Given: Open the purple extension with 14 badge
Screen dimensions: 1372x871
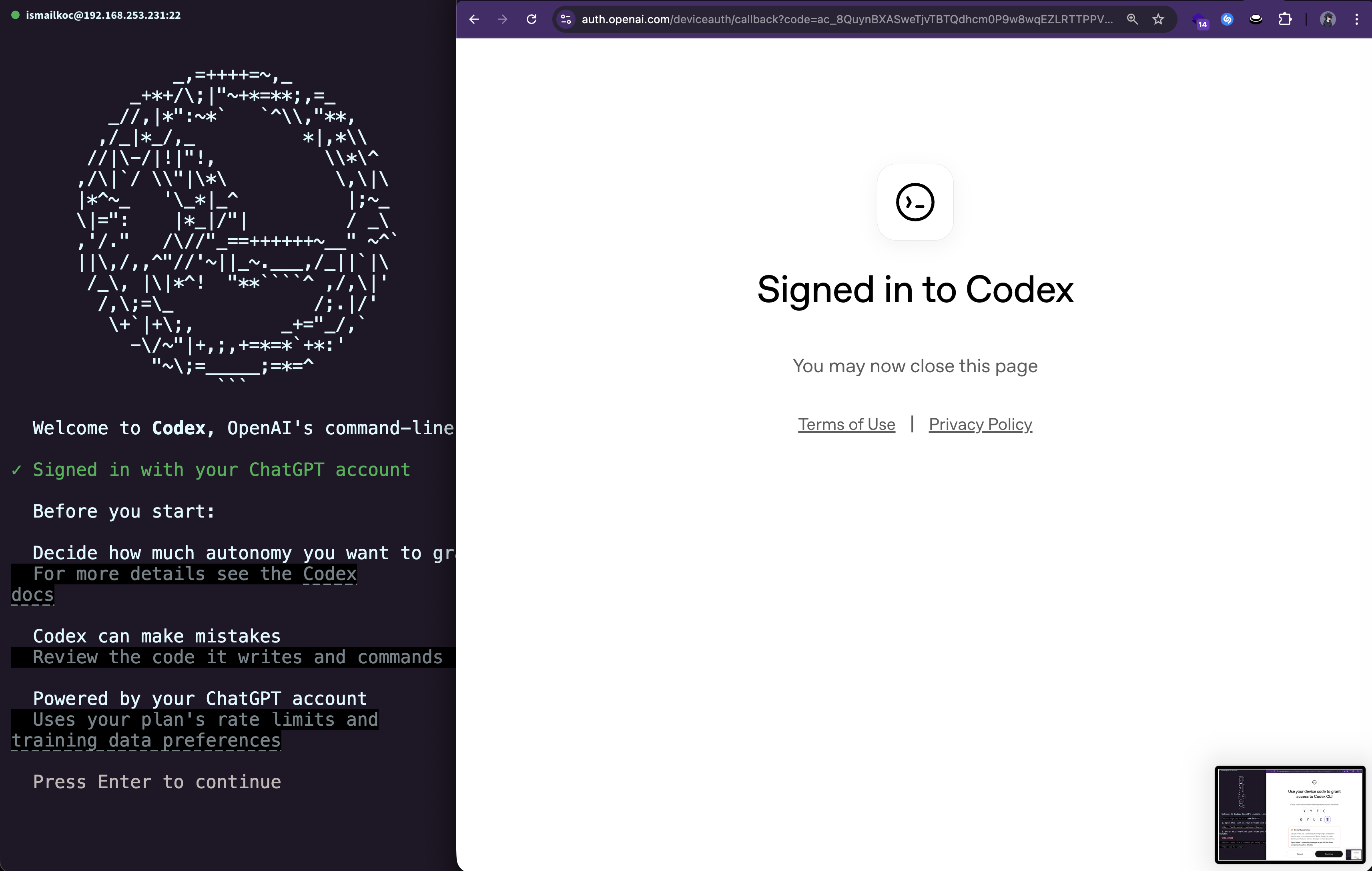Looking at the screenshot, I should pos(1199,20).
